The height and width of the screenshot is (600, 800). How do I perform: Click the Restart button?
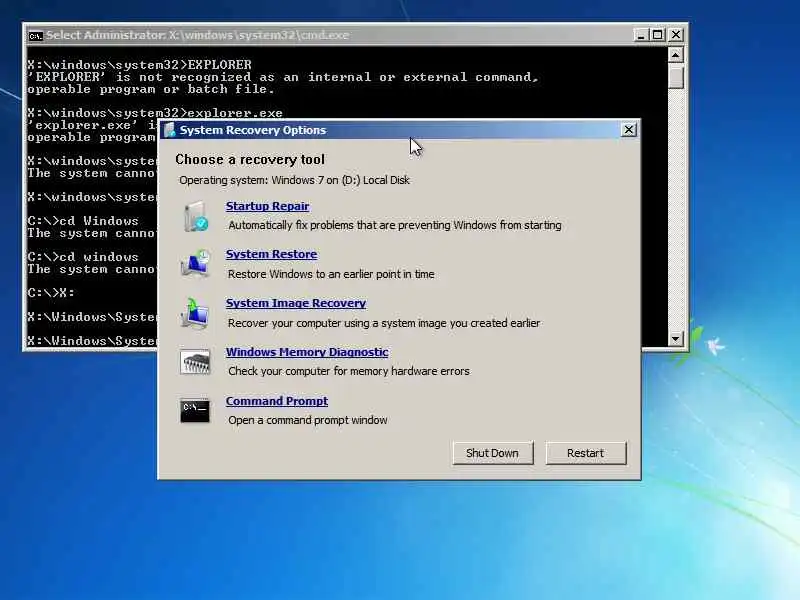[586, 453]
